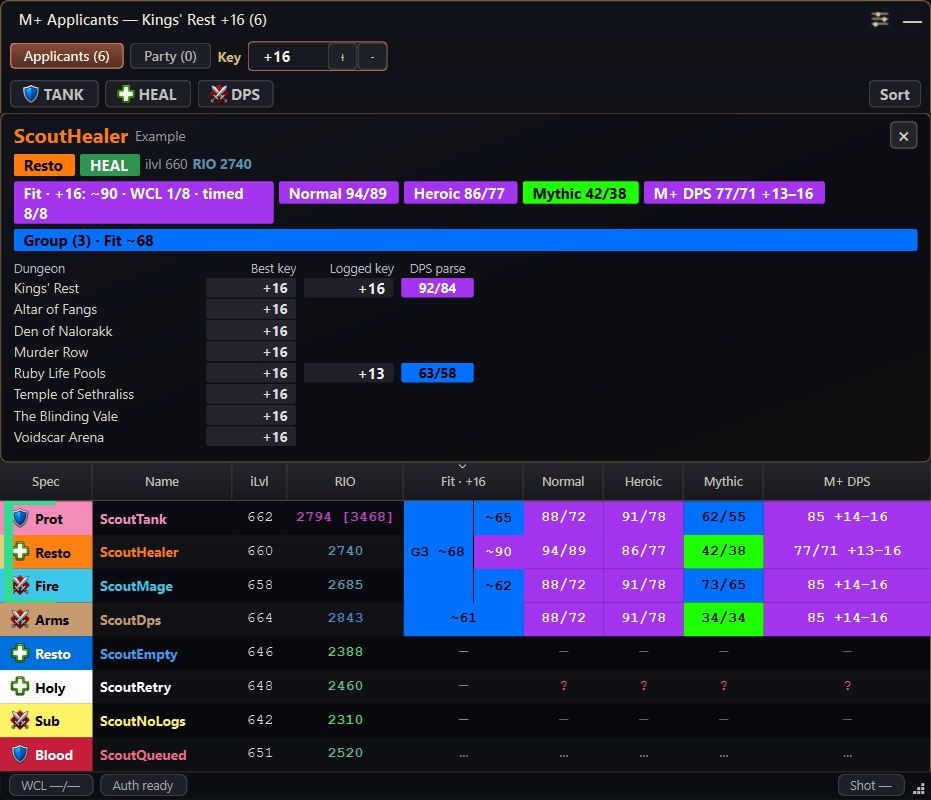This screenshot has height=800, width=931.
Task: Click the Sub swords icon for ScoutNoLogs
Action: coord(20,721)
